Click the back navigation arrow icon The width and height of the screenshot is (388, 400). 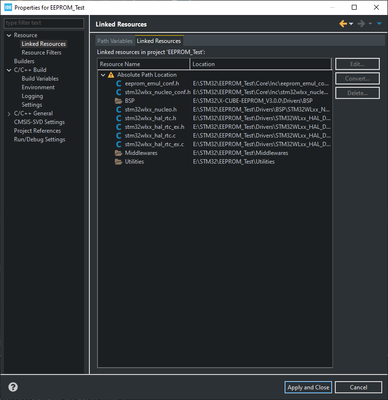(343, 24)
